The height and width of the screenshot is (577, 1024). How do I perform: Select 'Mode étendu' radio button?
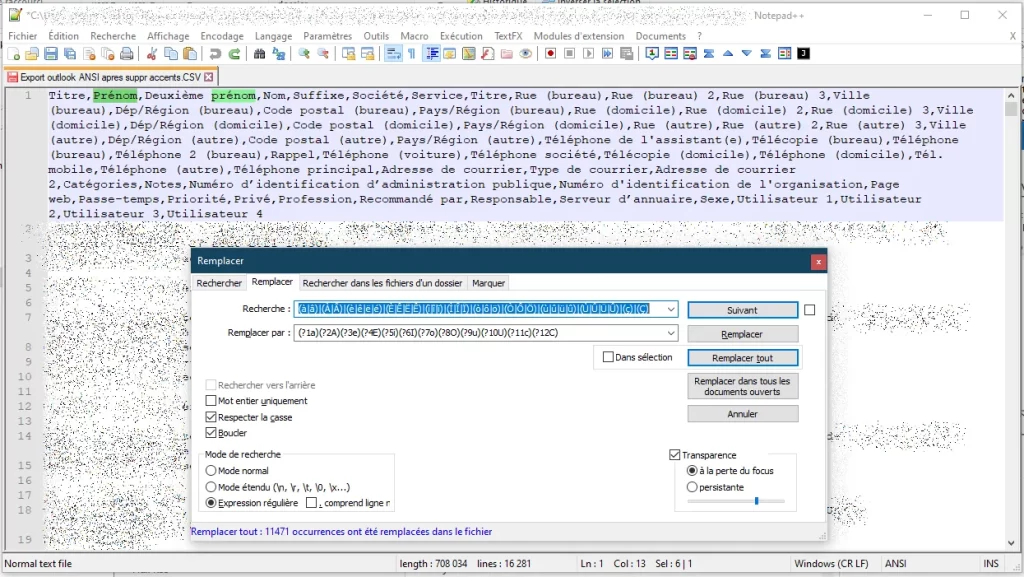pyautogui.click(x=211, y=487)
